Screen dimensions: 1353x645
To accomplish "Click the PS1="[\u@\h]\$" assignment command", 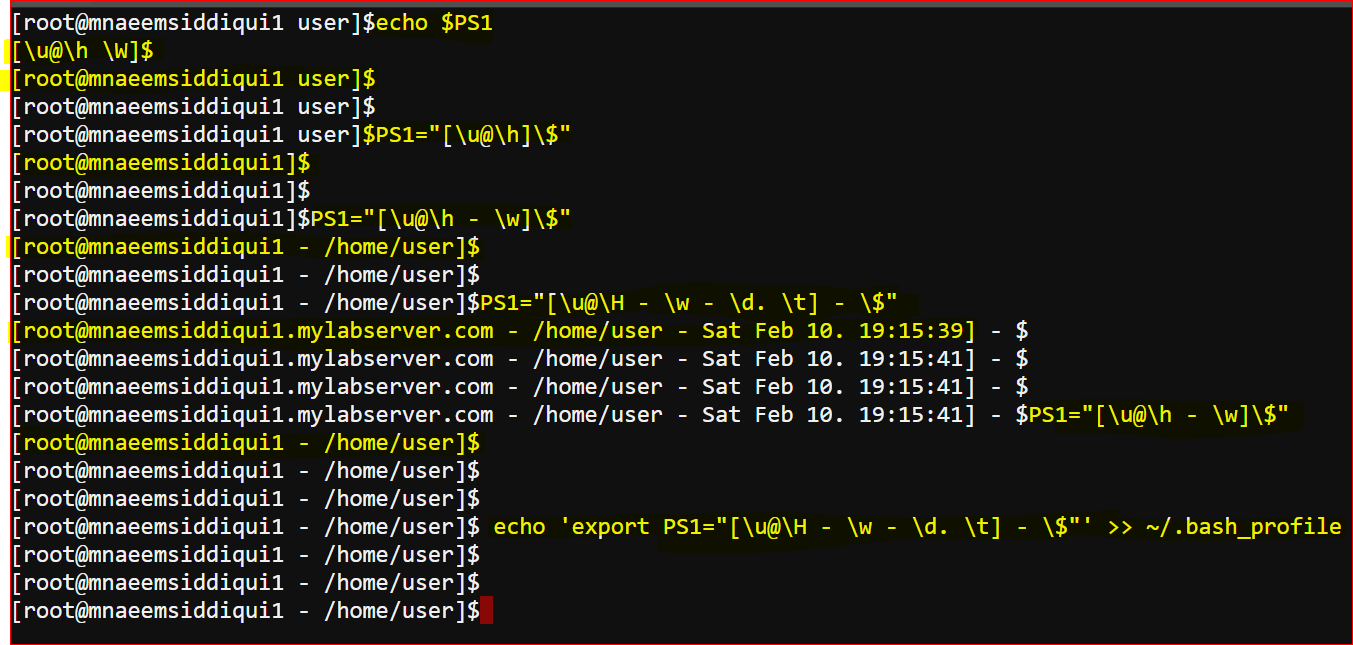I will [473, 134].
